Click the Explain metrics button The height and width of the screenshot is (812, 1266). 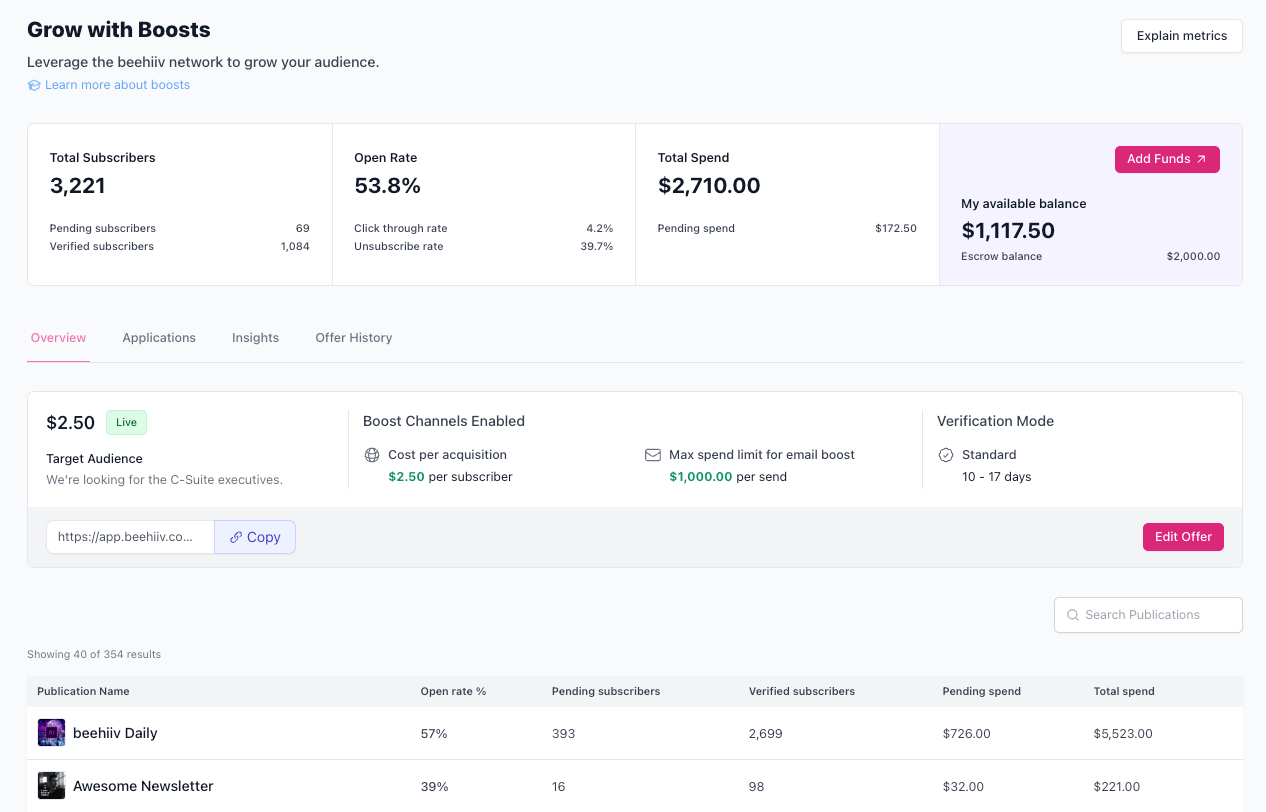pos(1181,36)
